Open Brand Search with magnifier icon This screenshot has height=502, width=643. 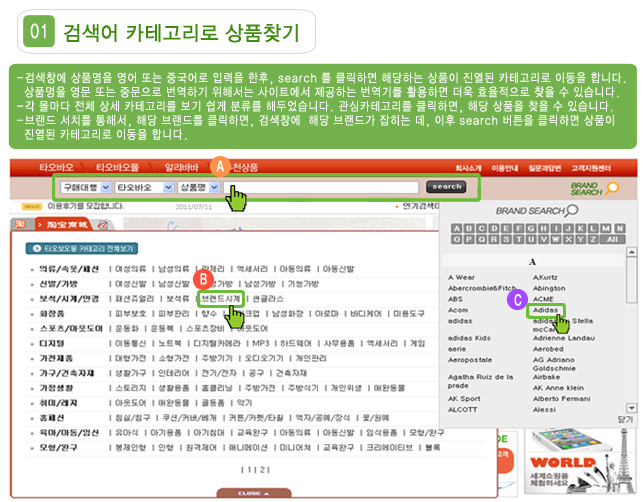coord(595,189)
